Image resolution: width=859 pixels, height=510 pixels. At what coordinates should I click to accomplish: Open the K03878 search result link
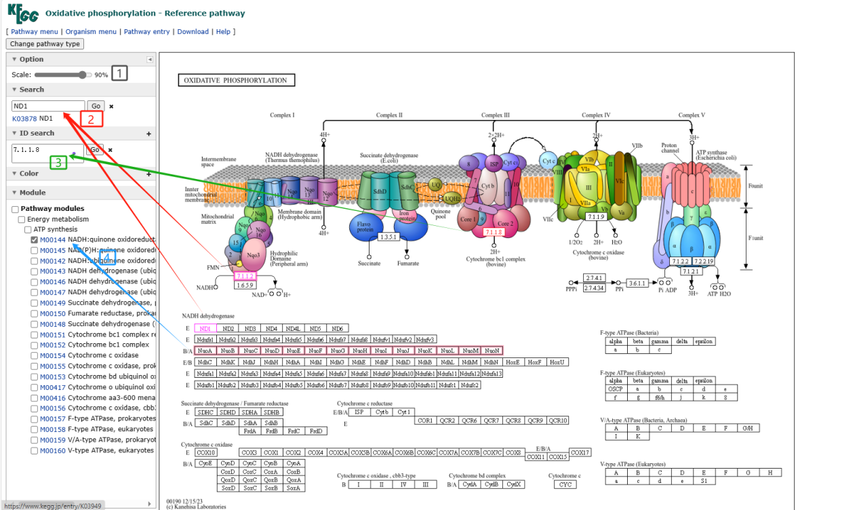pyautogui.click(x=25, y=118)
